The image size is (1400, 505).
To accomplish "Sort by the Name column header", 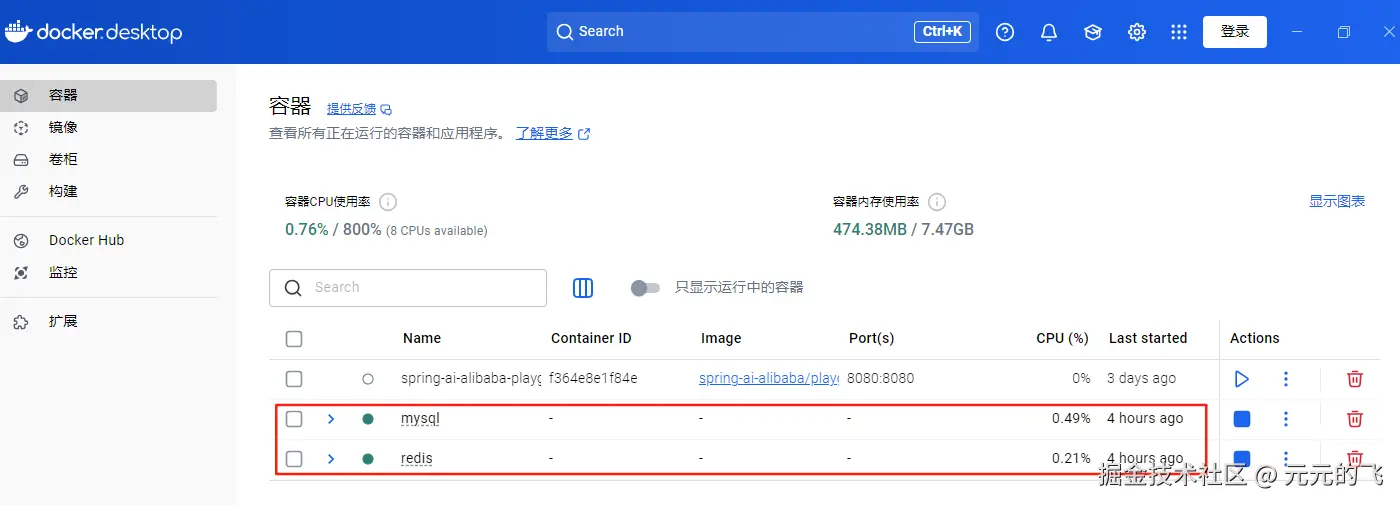I will point(422,339).
